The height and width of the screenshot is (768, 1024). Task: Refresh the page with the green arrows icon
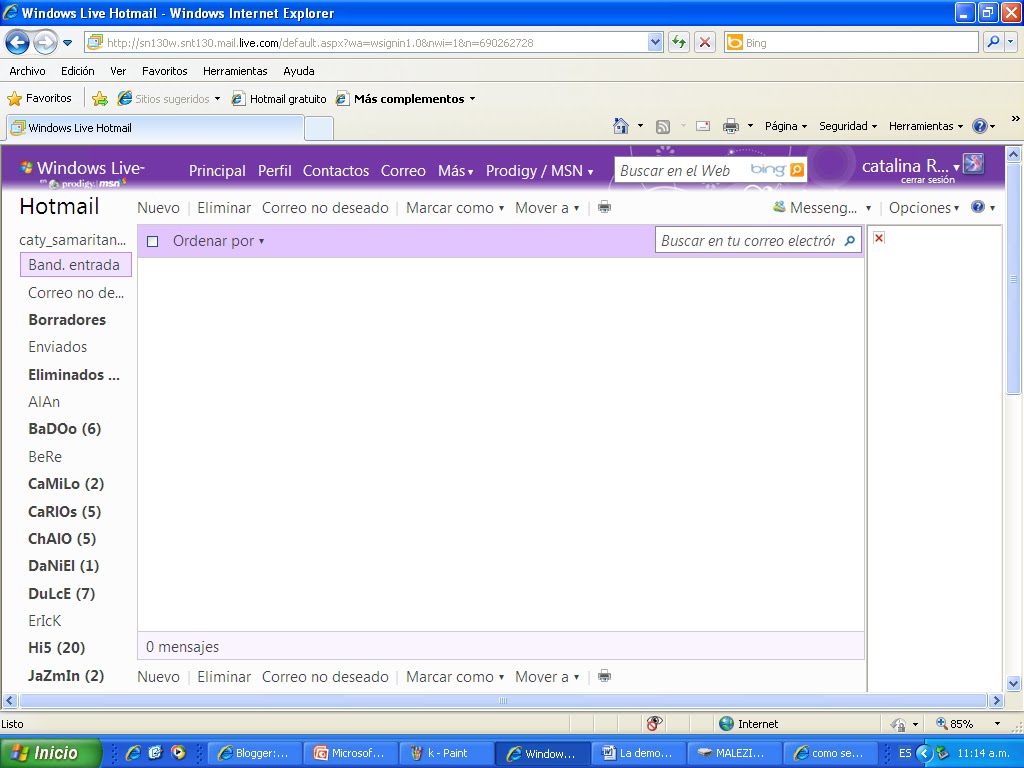click(679, 42)
